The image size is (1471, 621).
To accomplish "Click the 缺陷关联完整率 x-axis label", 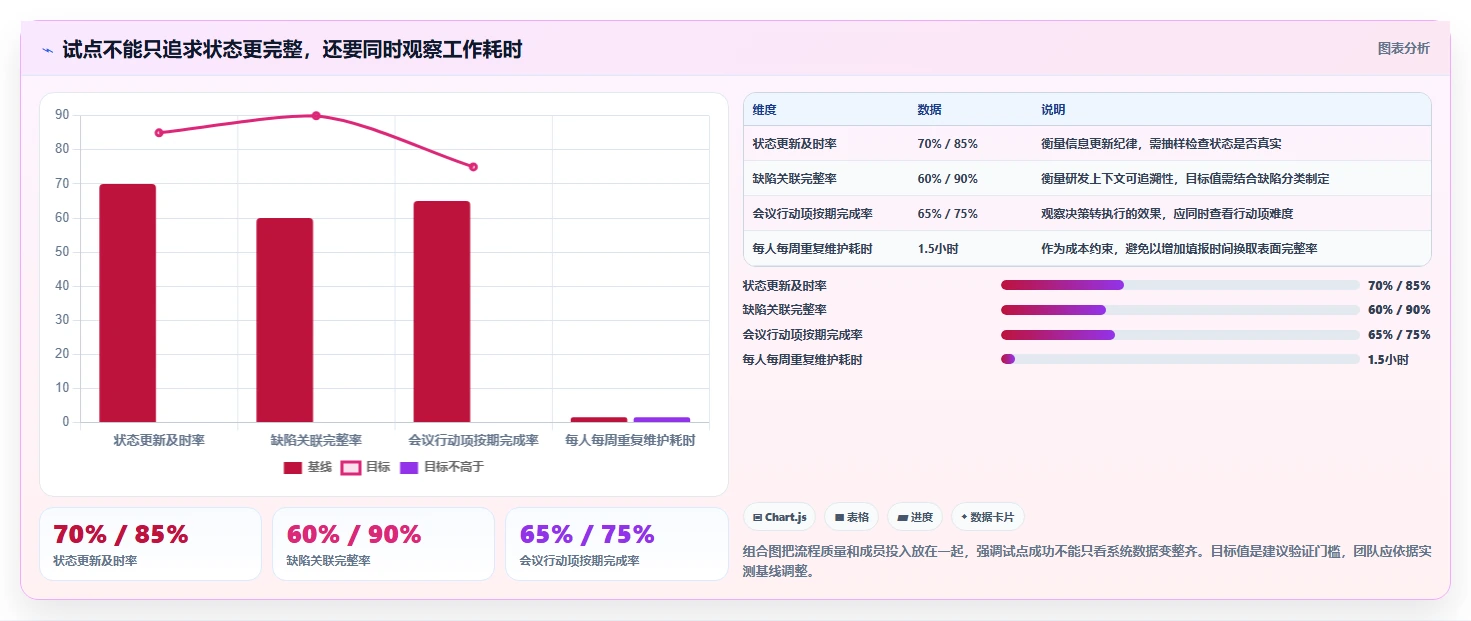I will [316, 440].
